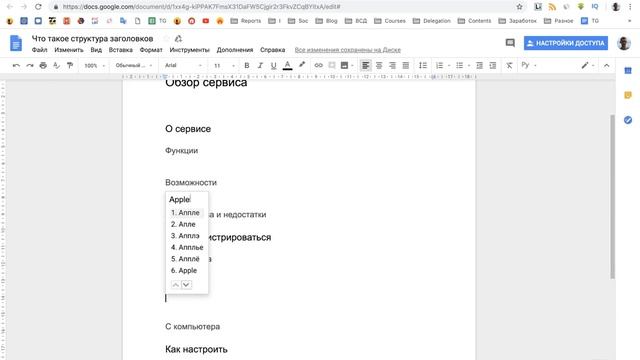The height and width of the screenshot is (360, 640).
Task: Open the font size 11 dropdown
Action: point(224,65)
